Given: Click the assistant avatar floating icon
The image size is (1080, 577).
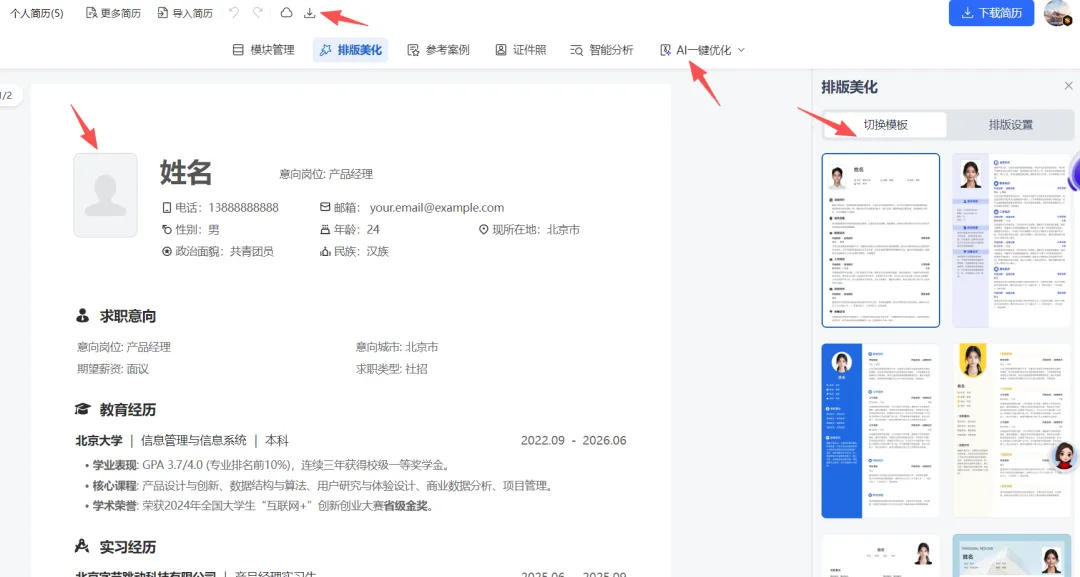Looking at the screenshot, I should [x=1064, y=456].
